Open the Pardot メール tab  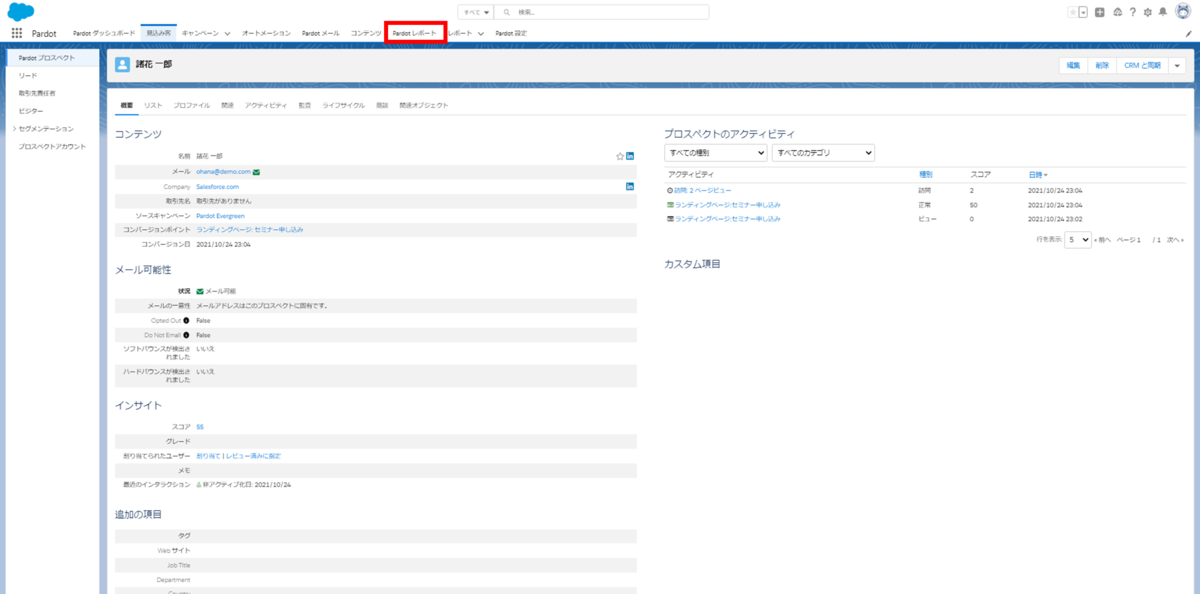[x=321, y=33]
